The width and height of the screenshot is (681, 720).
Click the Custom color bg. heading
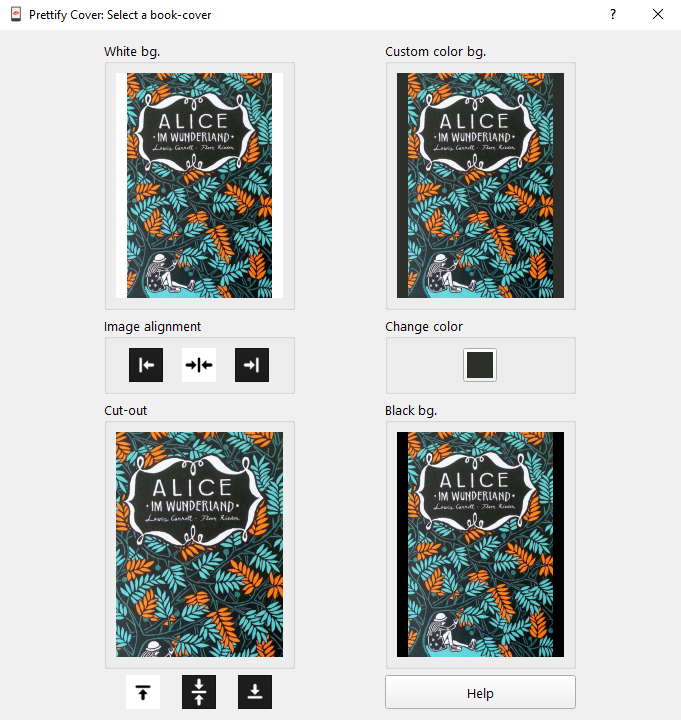pos(435,52)
